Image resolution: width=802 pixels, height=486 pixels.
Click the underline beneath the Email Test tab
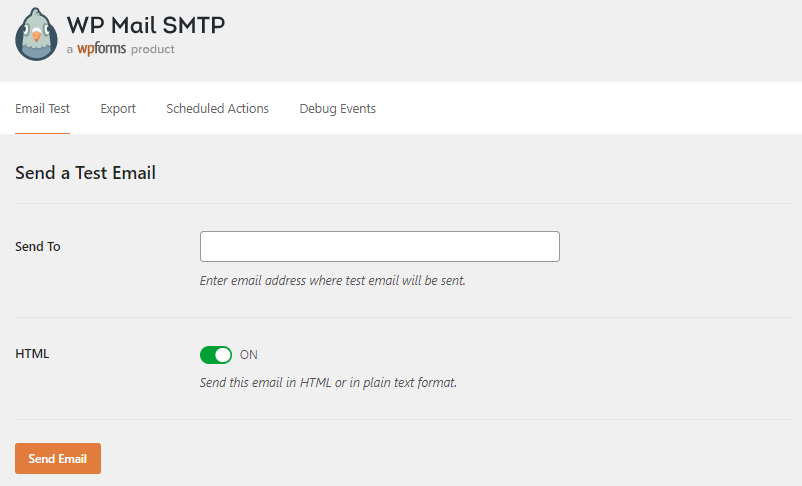tap(42, 132)
